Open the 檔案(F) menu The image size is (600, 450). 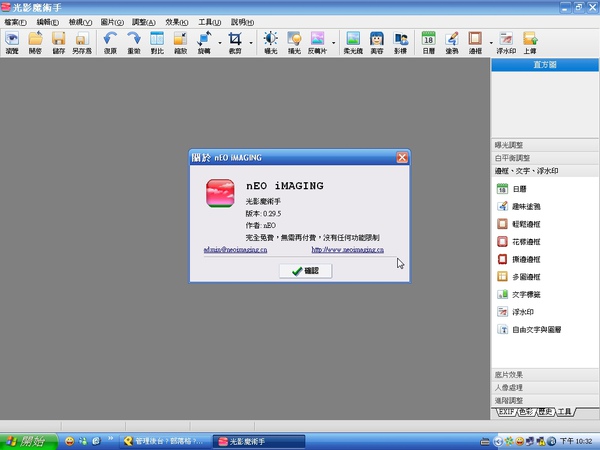(x=15, y=22)
